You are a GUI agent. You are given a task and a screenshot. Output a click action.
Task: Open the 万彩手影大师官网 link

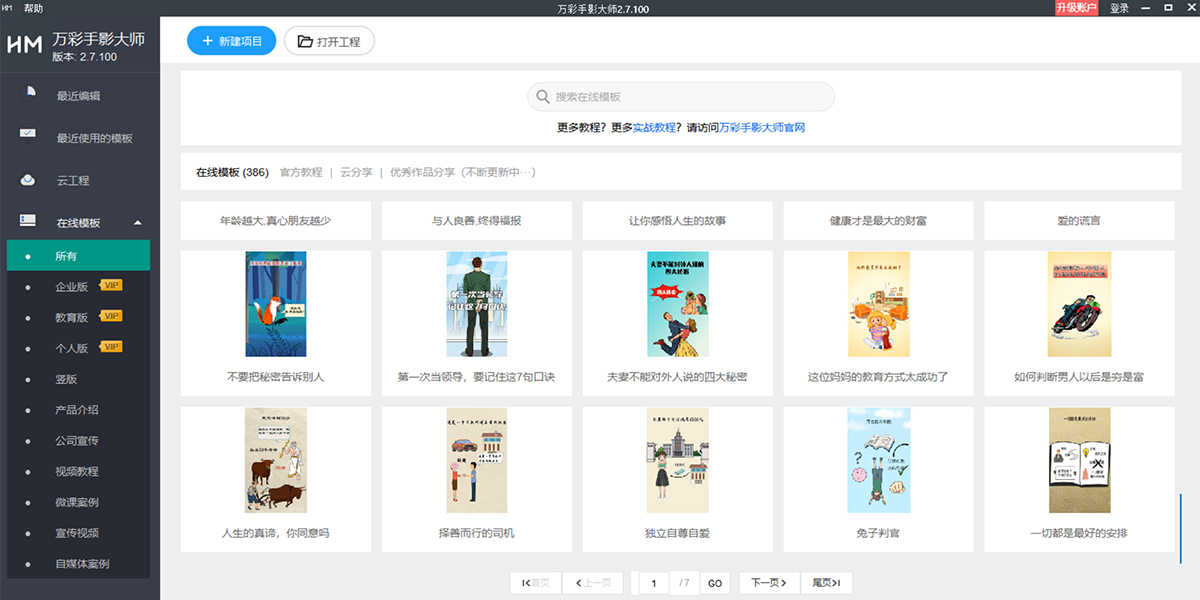(762, 128)
